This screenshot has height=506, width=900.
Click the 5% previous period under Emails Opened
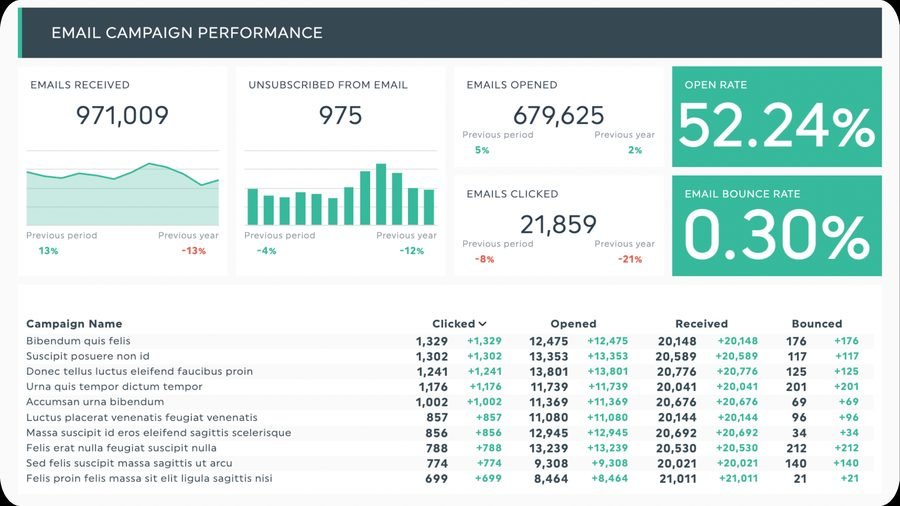click(x=482, y=150)
